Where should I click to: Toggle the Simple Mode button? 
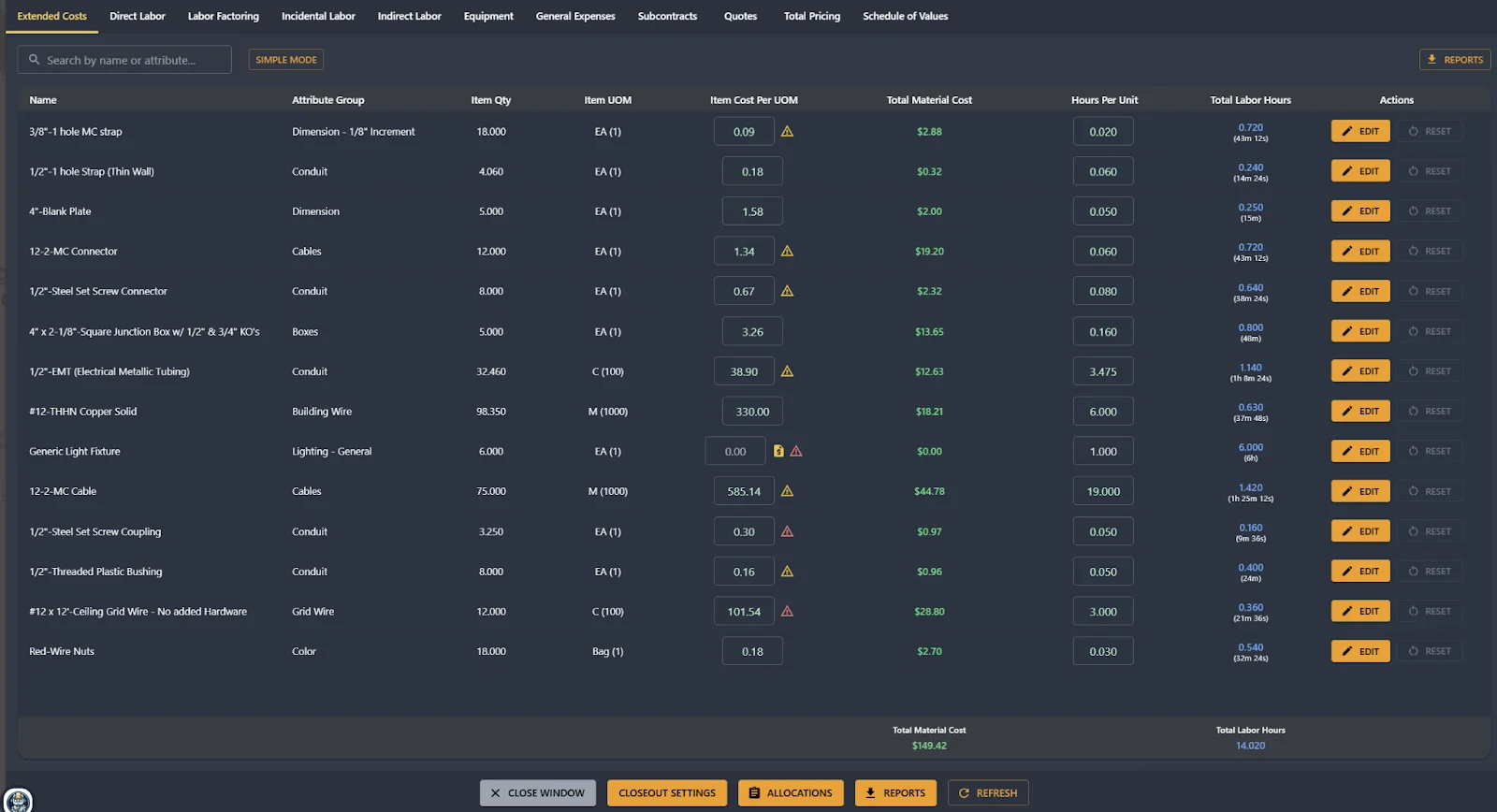click(286, 60)
